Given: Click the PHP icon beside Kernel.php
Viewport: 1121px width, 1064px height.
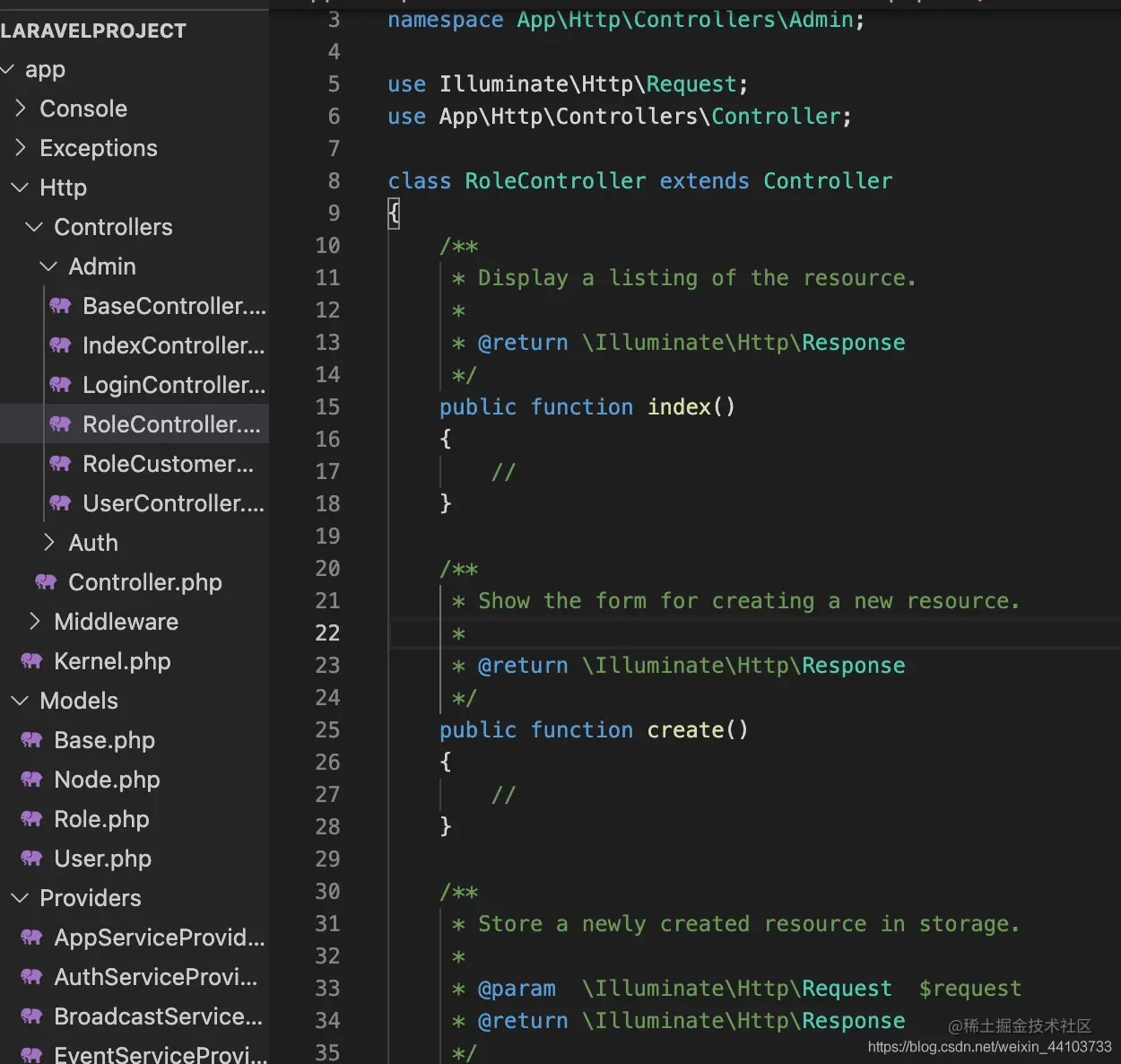Looking at the screenshot, I should point(31,661).
